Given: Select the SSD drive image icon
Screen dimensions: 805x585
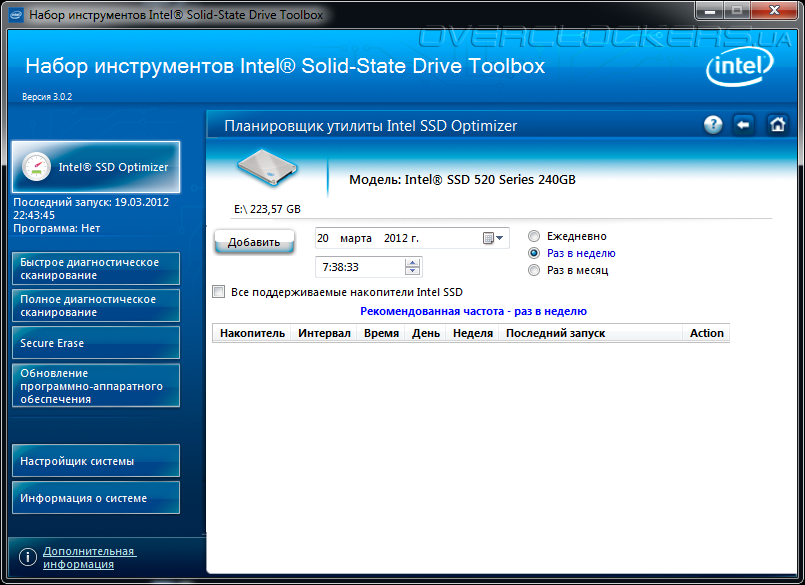Looking at the screenshot, I should 267,167.
